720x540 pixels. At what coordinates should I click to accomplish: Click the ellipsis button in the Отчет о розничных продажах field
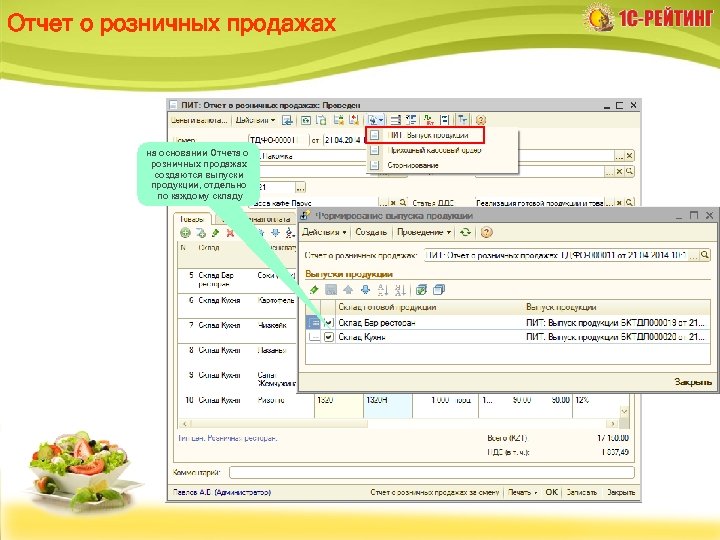tap(694, 255)
